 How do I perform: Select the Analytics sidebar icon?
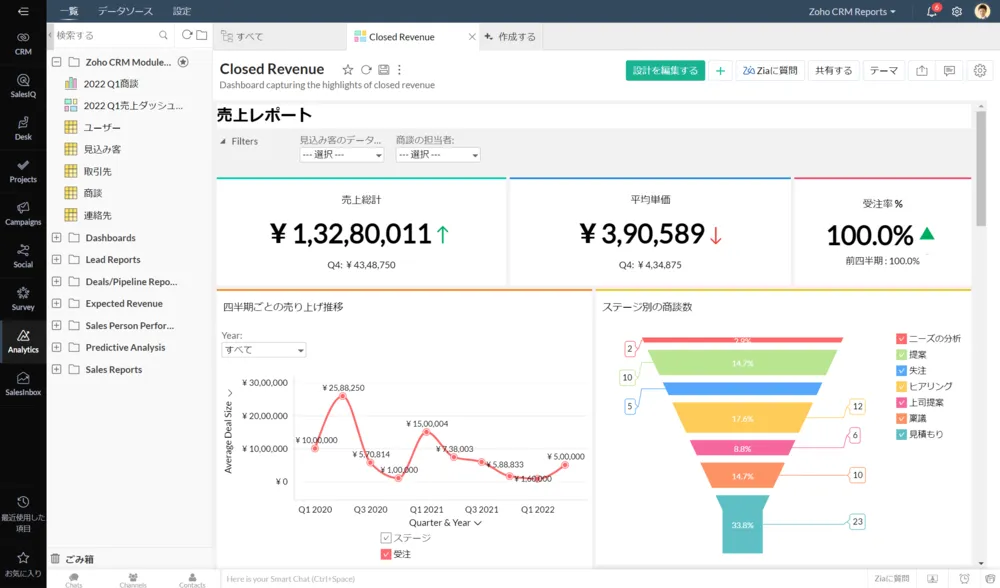click(x=23, y=341)
